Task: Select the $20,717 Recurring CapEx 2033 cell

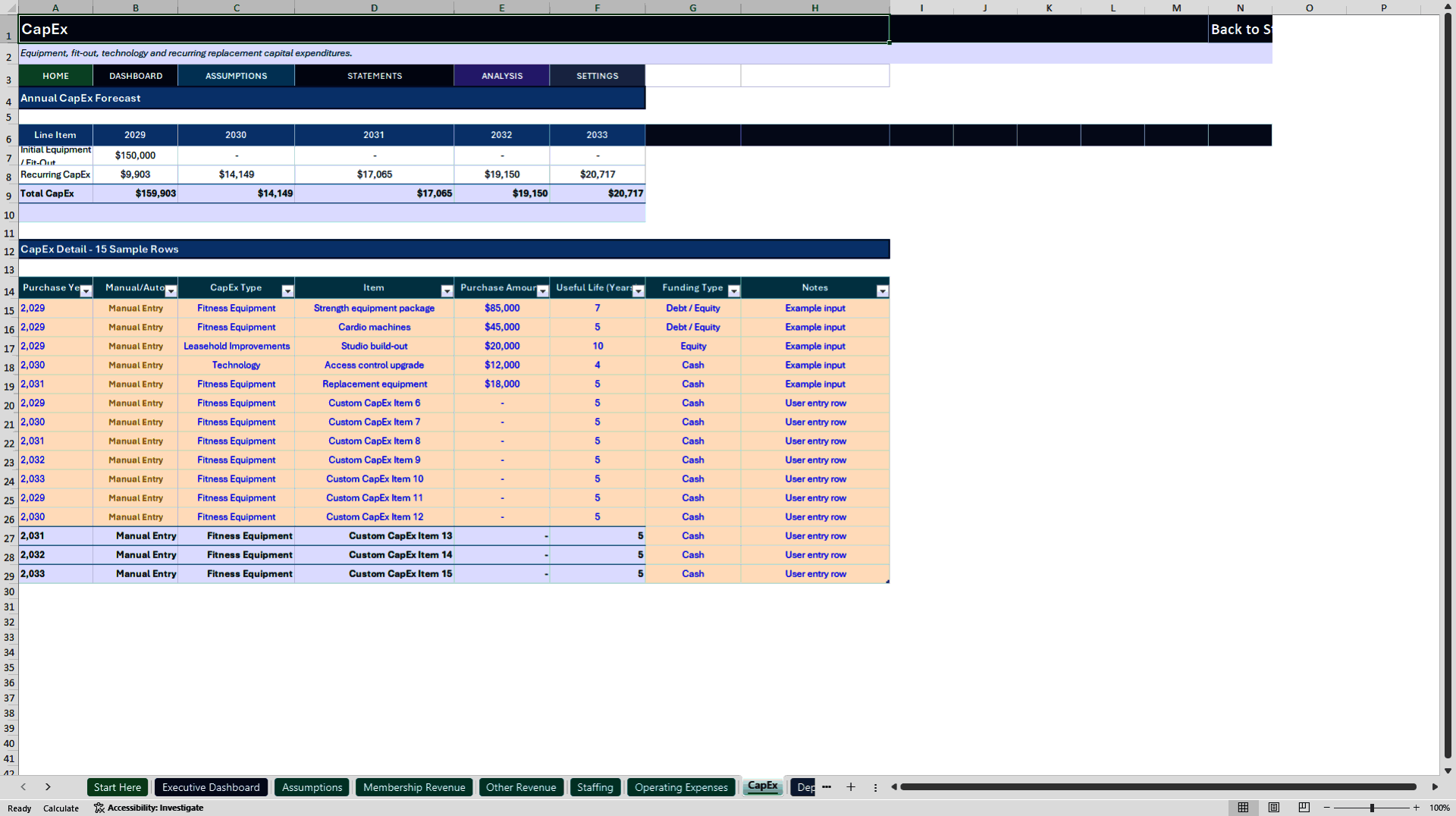Action: coord(598,174)
